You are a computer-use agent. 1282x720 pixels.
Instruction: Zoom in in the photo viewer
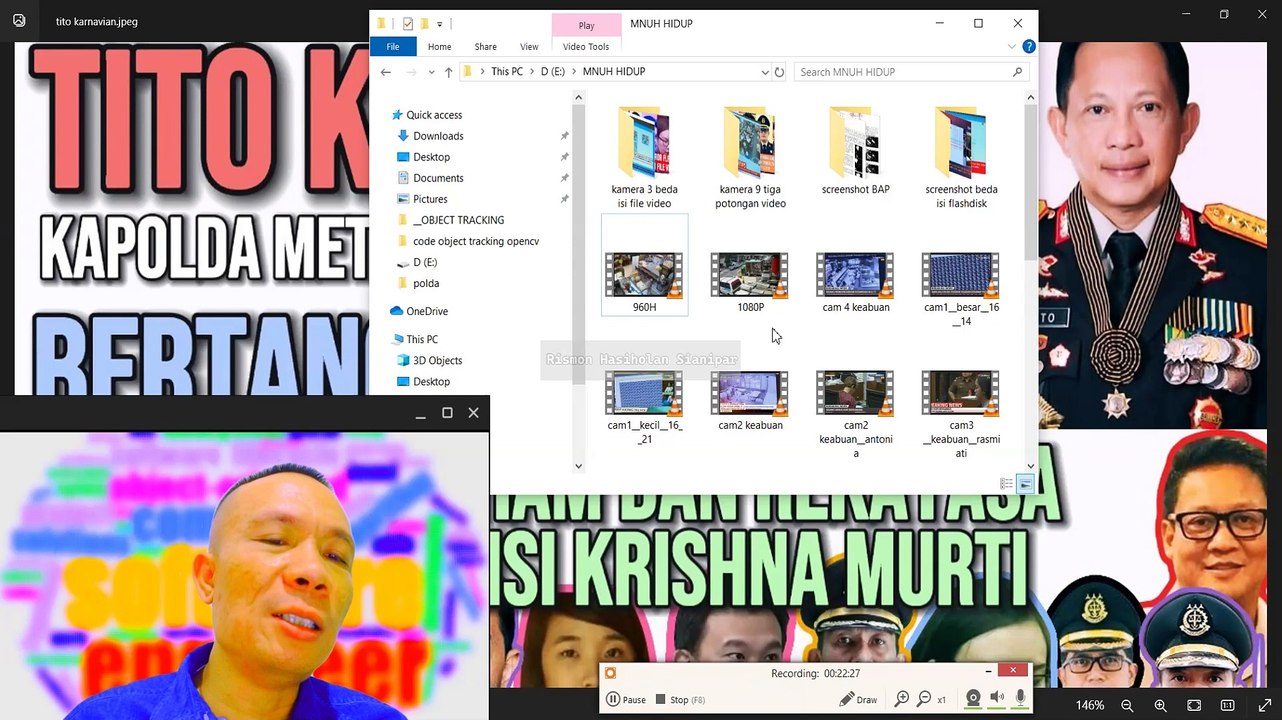[x=1160, y=705]
